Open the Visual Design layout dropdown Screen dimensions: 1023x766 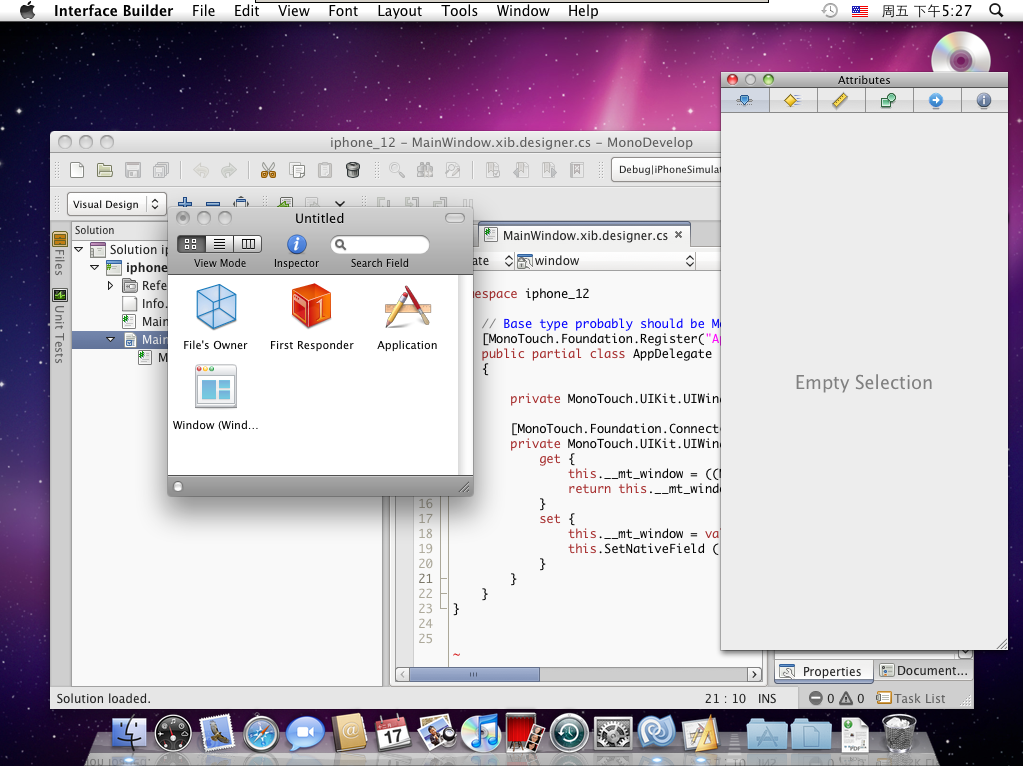pos(117,204)
